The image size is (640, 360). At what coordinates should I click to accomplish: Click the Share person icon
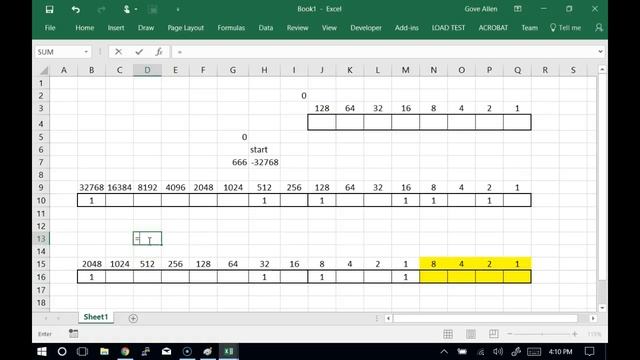(x=599, y=28)
